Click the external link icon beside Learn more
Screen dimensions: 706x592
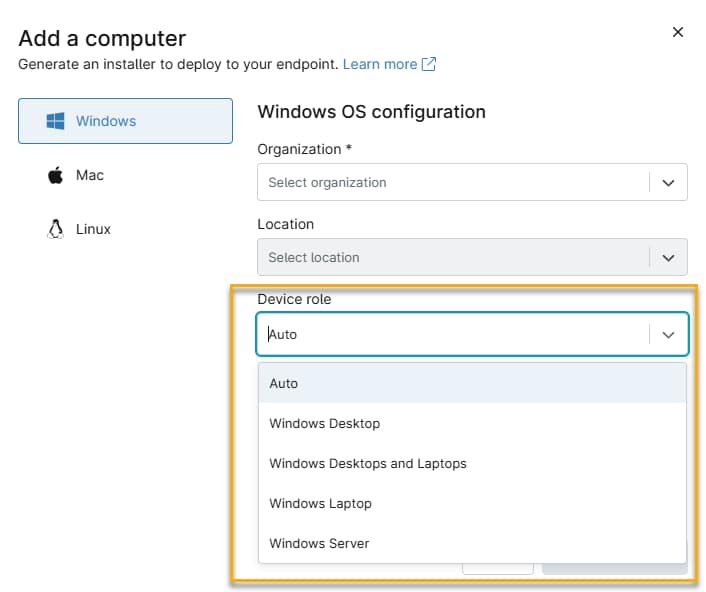429,64
